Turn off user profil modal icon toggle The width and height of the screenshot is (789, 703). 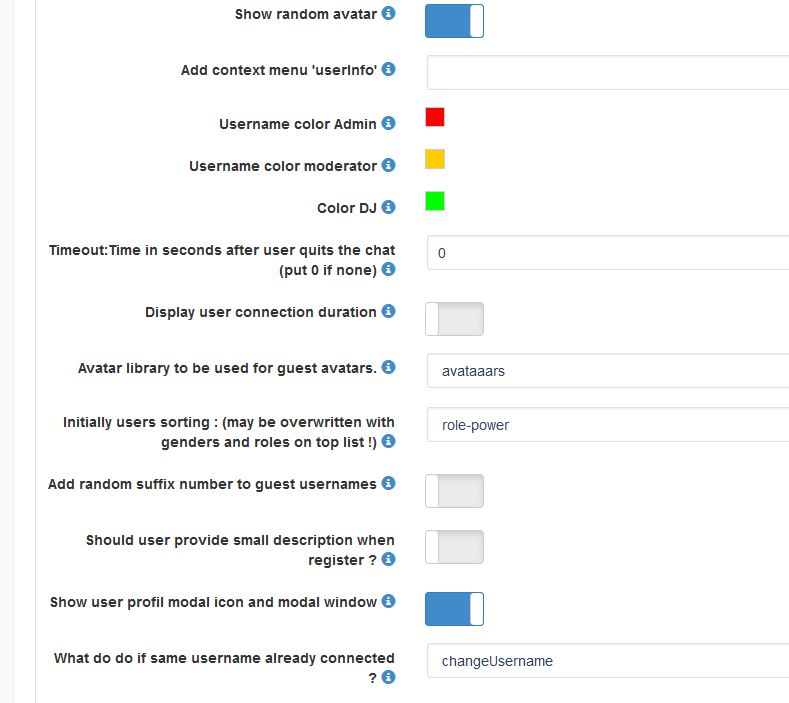pyautogui.click(x=454, y=609)
